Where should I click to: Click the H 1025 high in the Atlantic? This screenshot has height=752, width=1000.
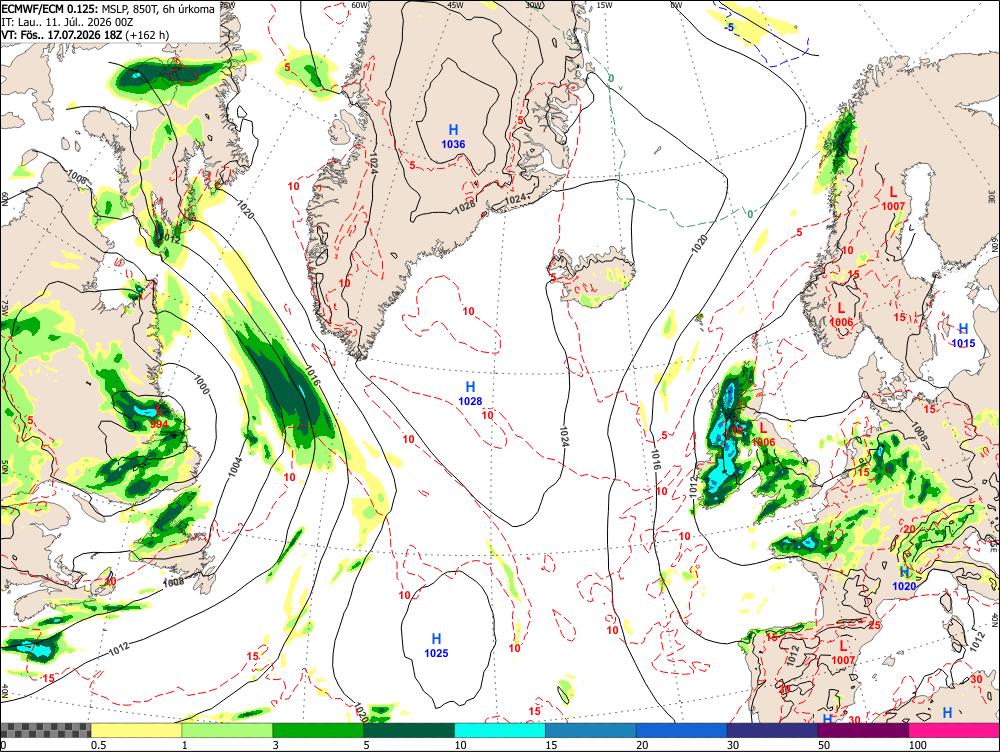(x=436, y=645)
